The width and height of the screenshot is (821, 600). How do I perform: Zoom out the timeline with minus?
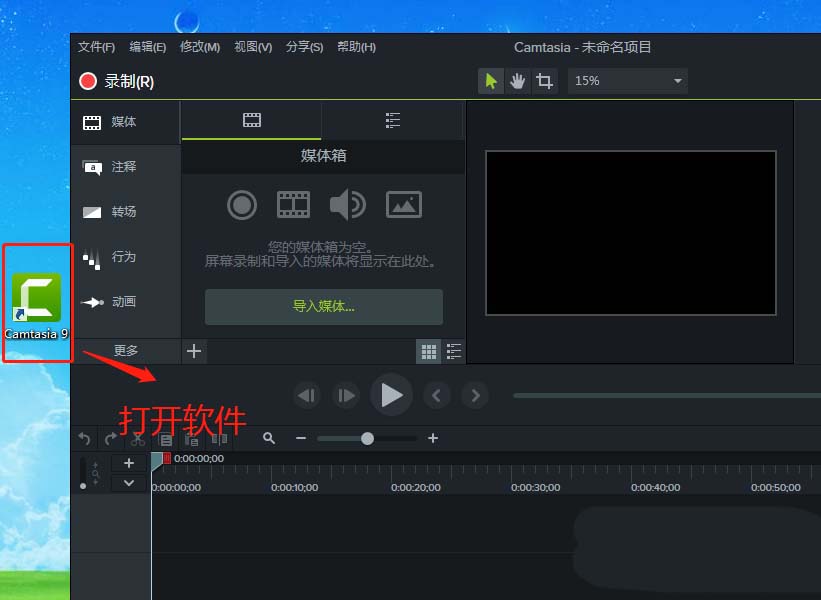[x=301, y=438]
